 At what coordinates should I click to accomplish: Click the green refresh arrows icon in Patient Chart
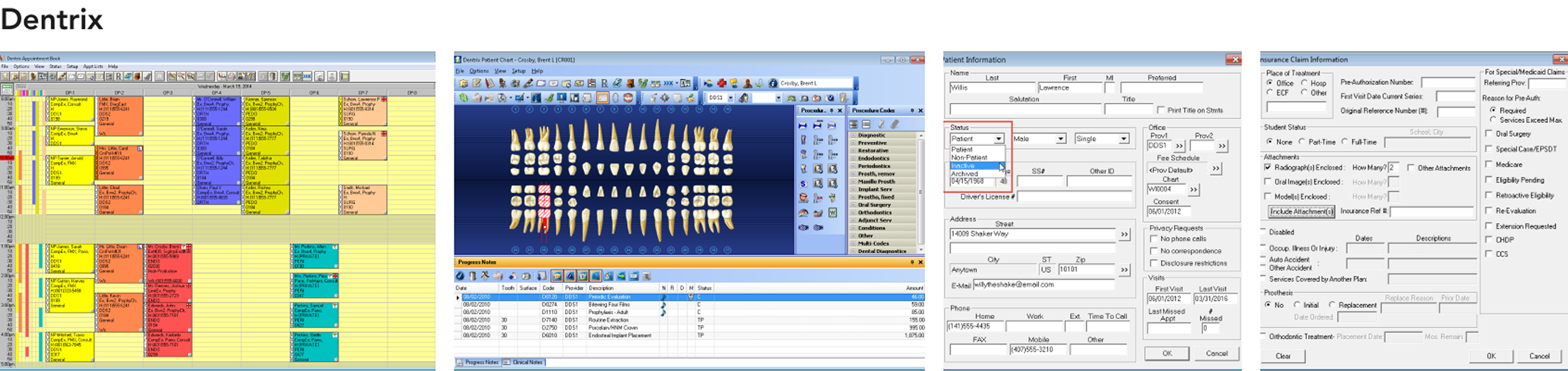pyautogui.click(x=464, y=97)
